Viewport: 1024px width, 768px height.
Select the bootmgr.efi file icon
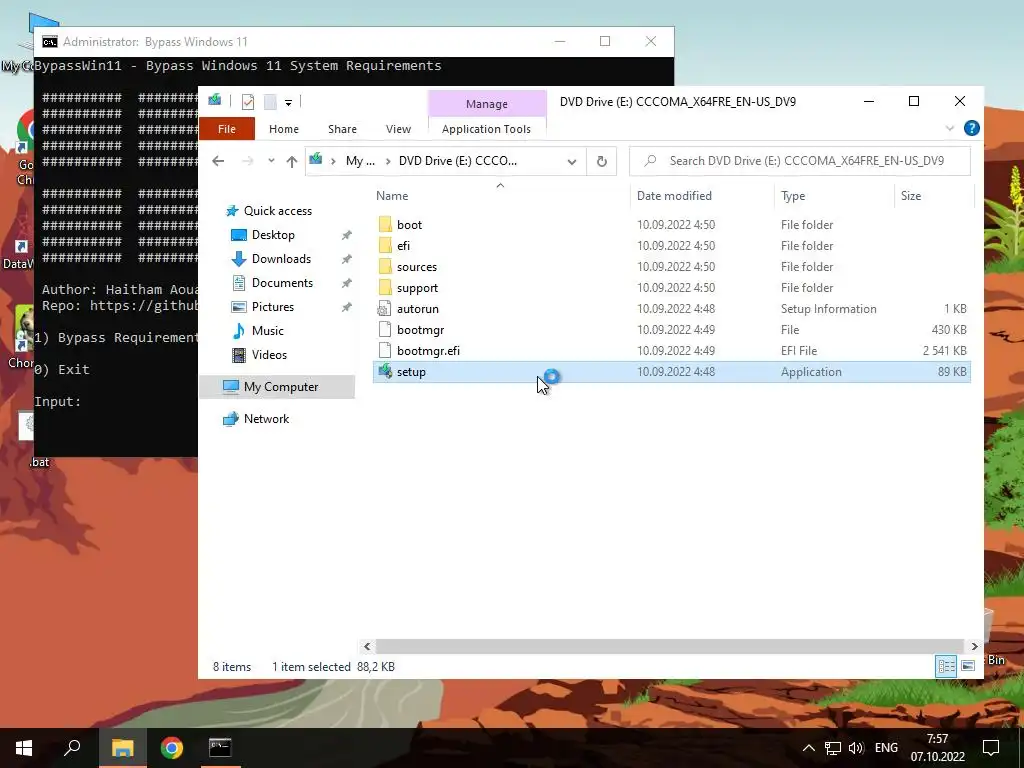point(385,351)
